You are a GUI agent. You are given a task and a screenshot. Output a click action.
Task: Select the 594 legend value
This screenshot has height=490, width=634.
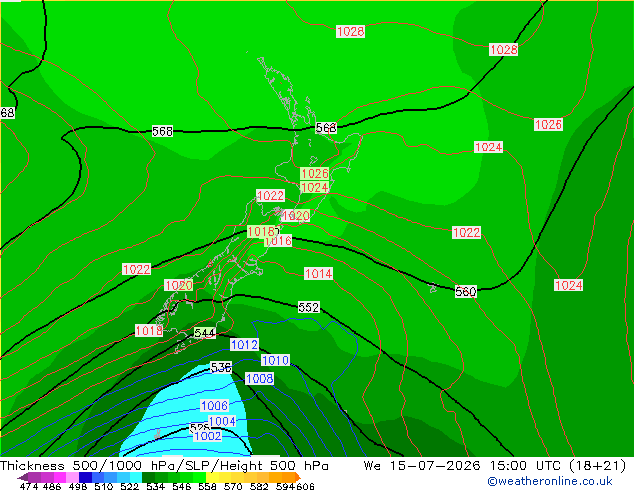point(285,486)
